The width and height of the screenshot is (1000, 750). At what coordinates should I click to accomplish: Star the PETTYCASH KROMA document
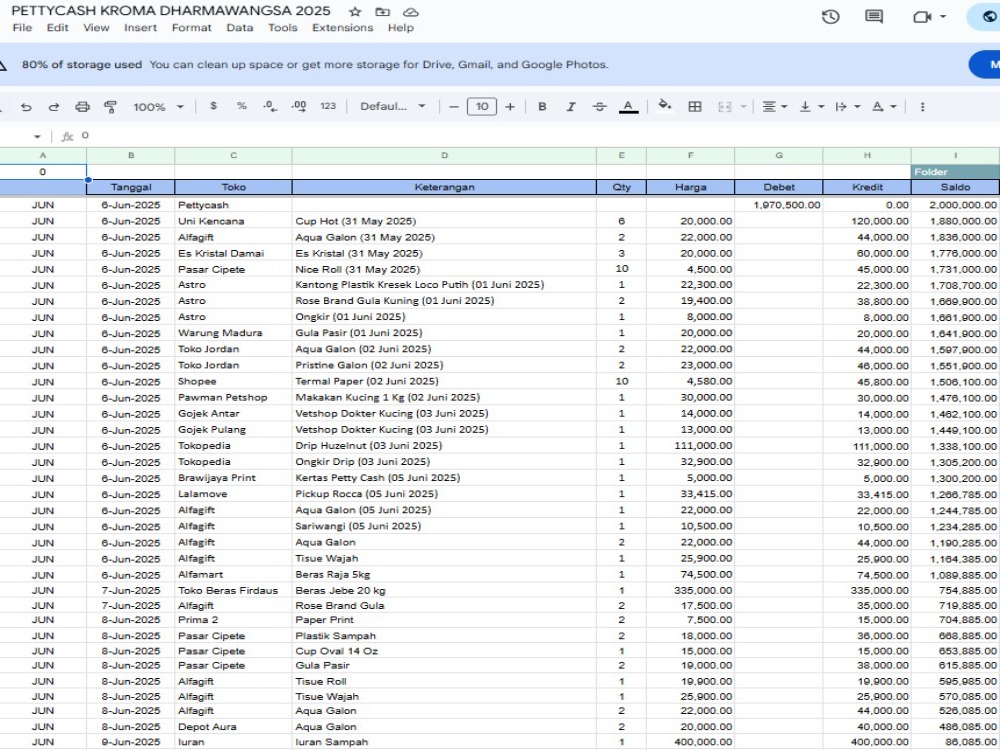[x=355, y=11]
